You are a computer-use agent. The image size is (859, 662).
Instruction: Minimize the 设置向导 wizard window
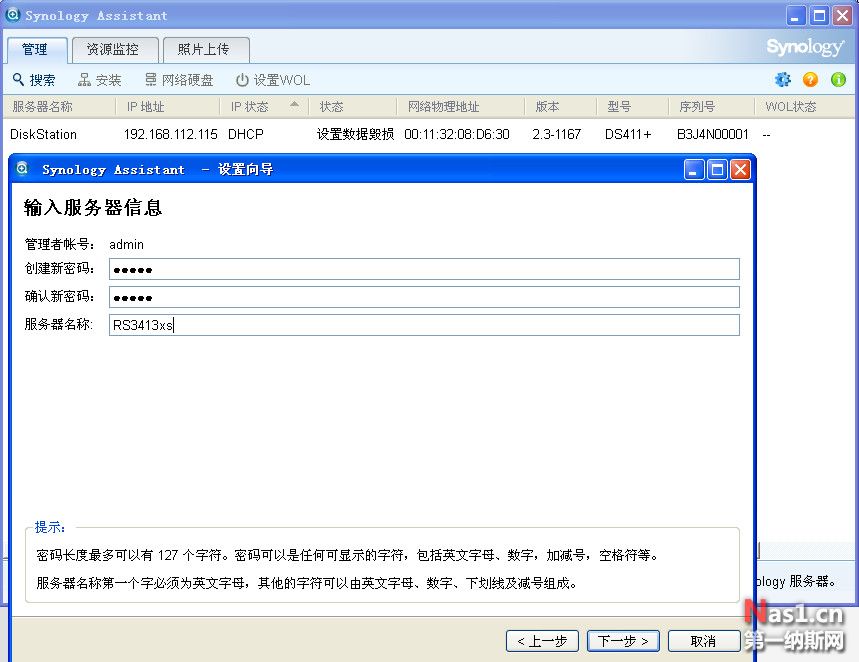click(x=694, y=170)
